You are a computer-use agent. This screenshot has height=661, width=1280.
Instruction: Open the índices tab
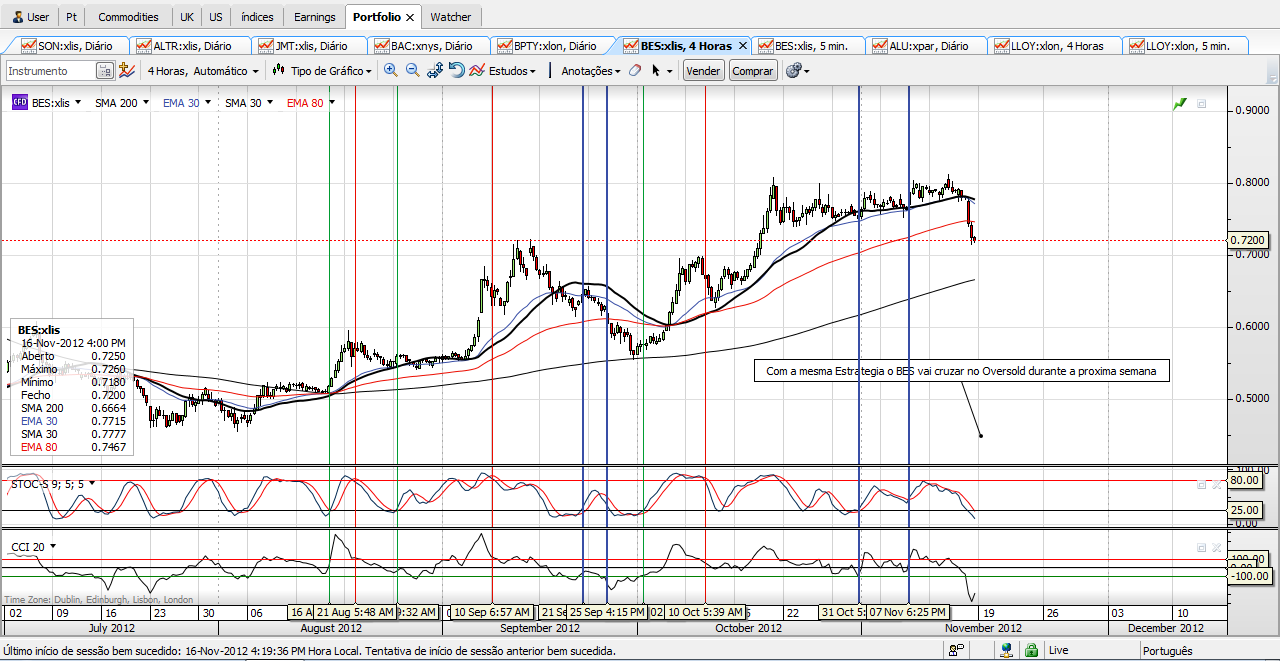(257, 17)
